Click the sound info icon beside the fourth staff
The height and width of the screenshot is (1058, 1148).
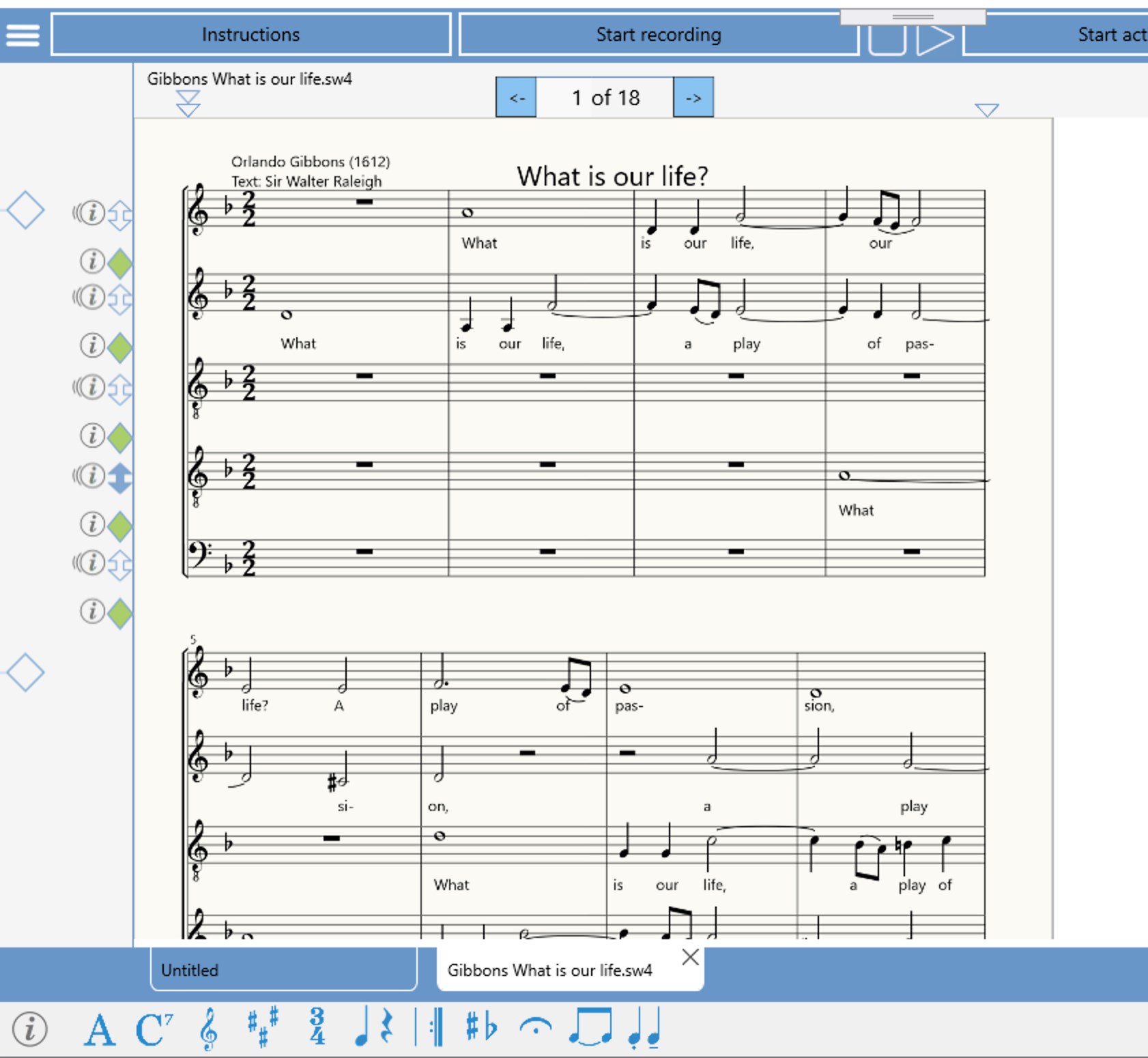[89, 475]
